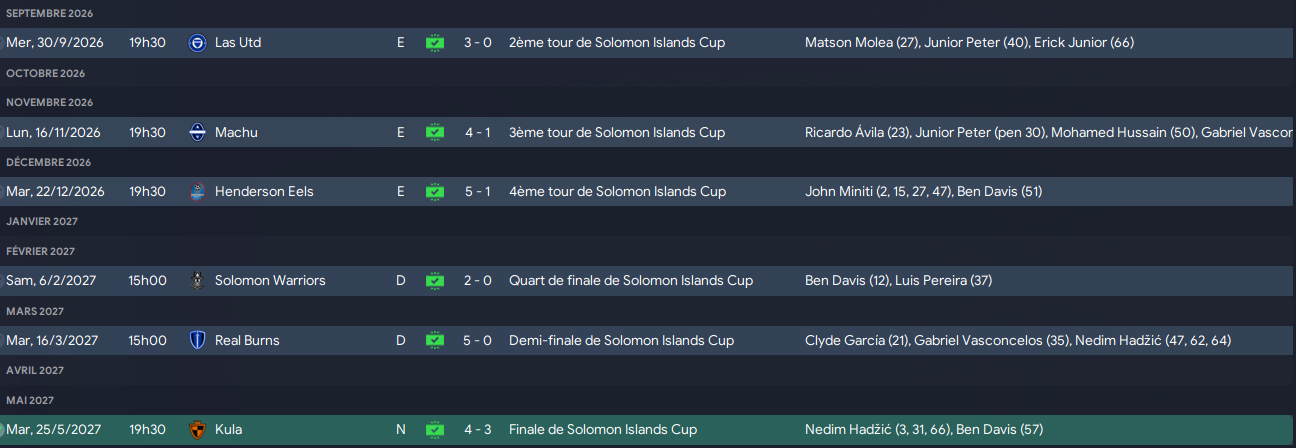Select the Octobre 2026 month header
Screen dimensions: 1296x448
[46, 73]
